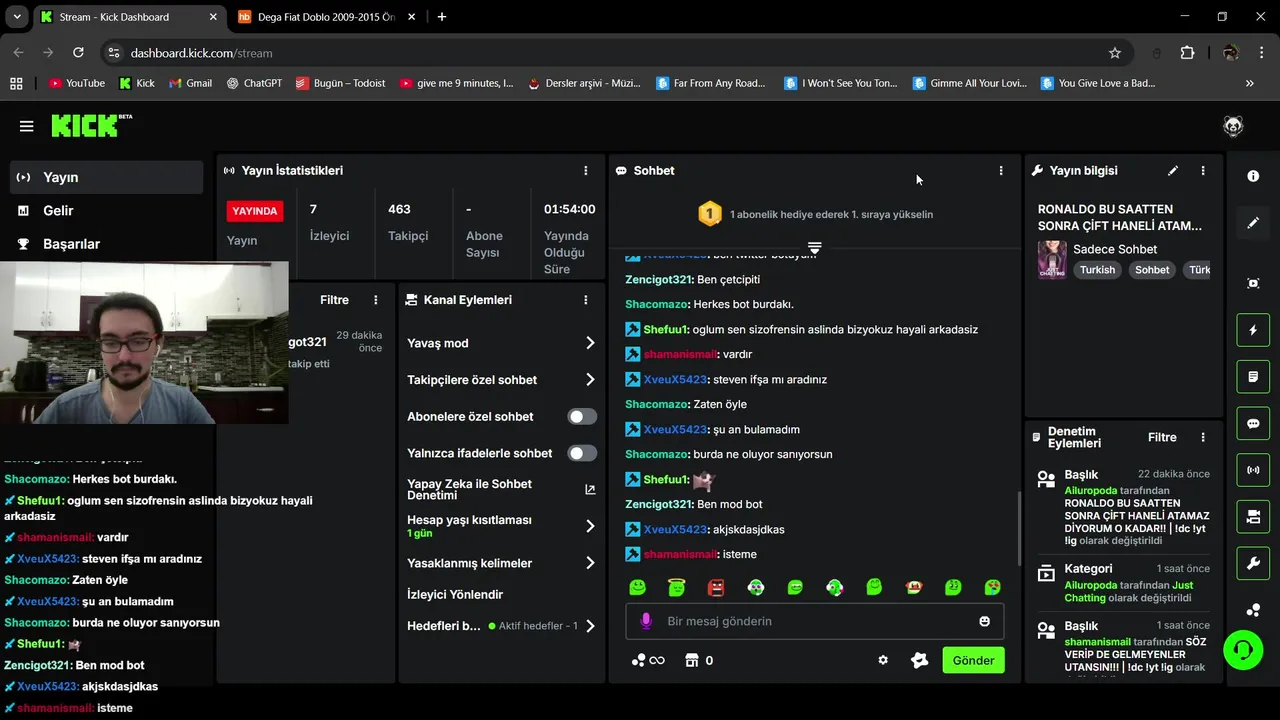
Task: Open Sohbet panel three-dot menu
Action: tap(1001, 171)
